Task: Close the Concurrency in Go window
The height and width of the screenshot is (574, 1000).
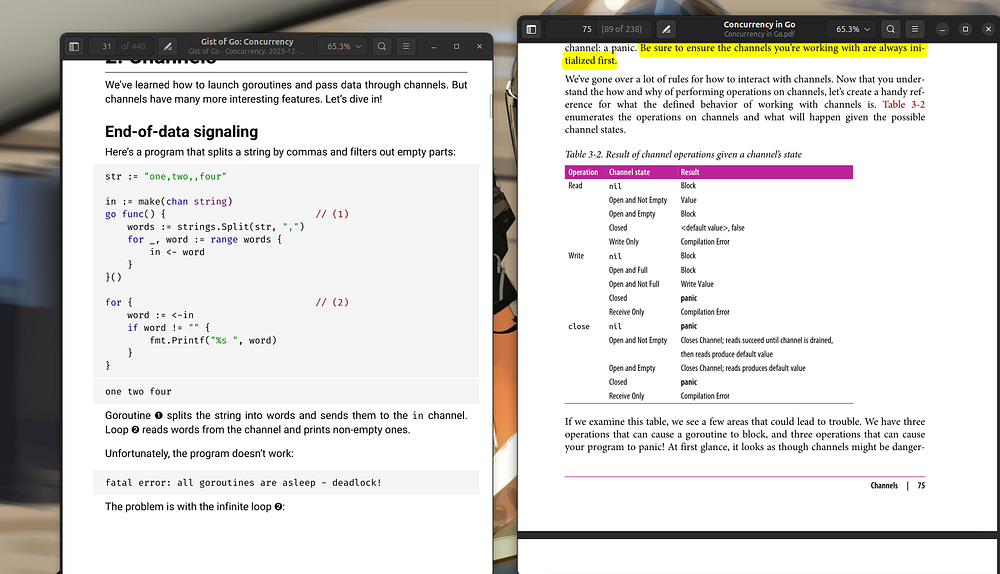Action: point(989,29)
